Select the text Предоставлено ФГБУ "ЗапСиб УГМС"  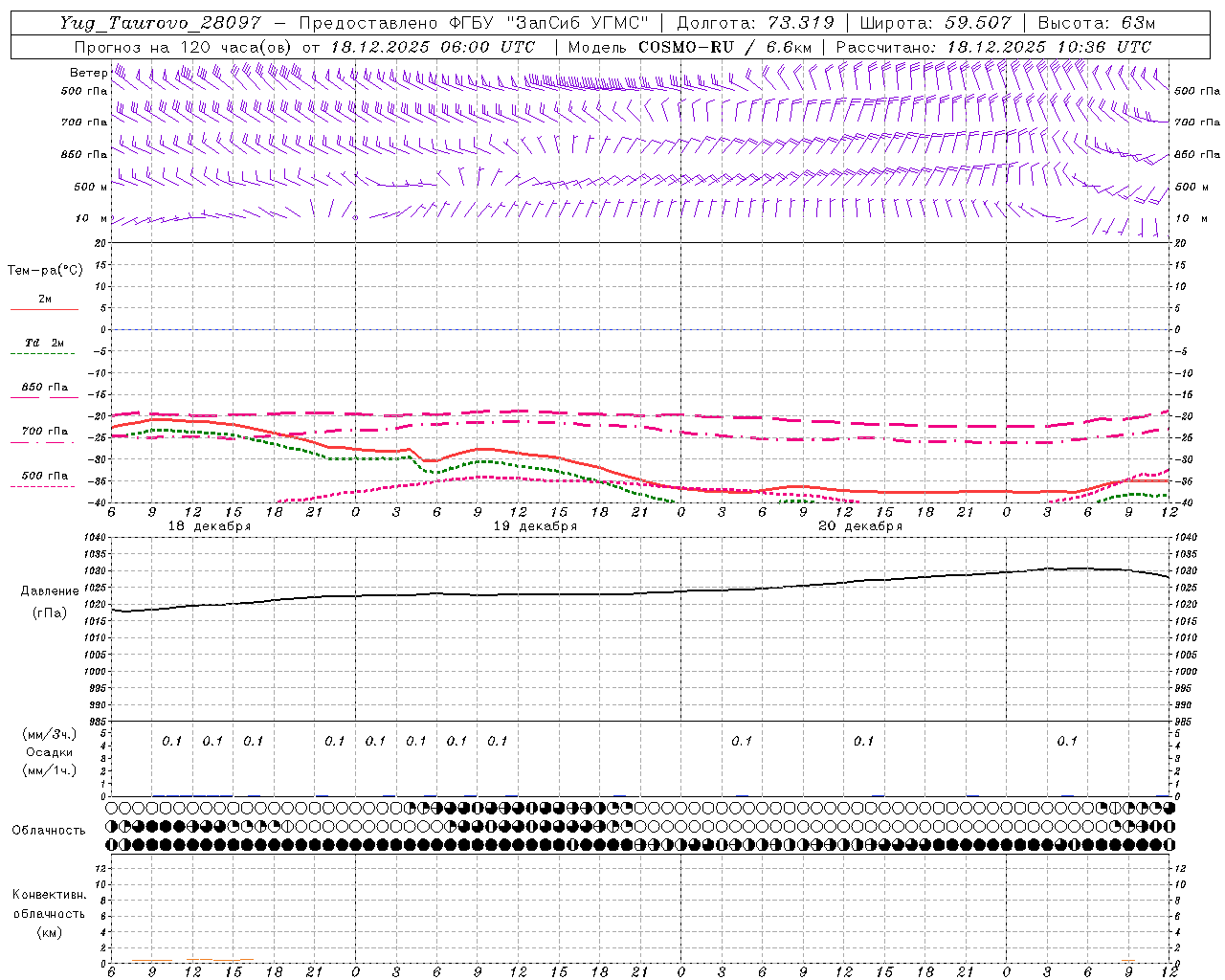[x=475, y=23]
